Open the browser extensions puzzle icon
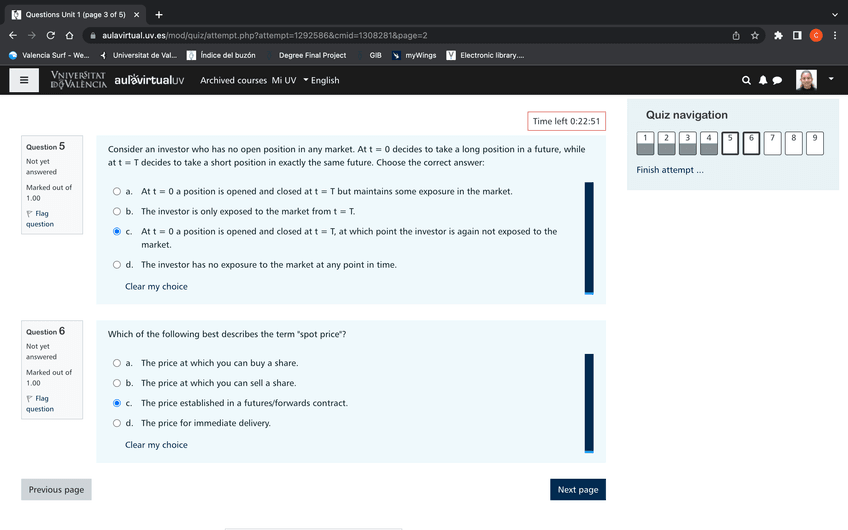848x530 pixels. tap(777, 35)
